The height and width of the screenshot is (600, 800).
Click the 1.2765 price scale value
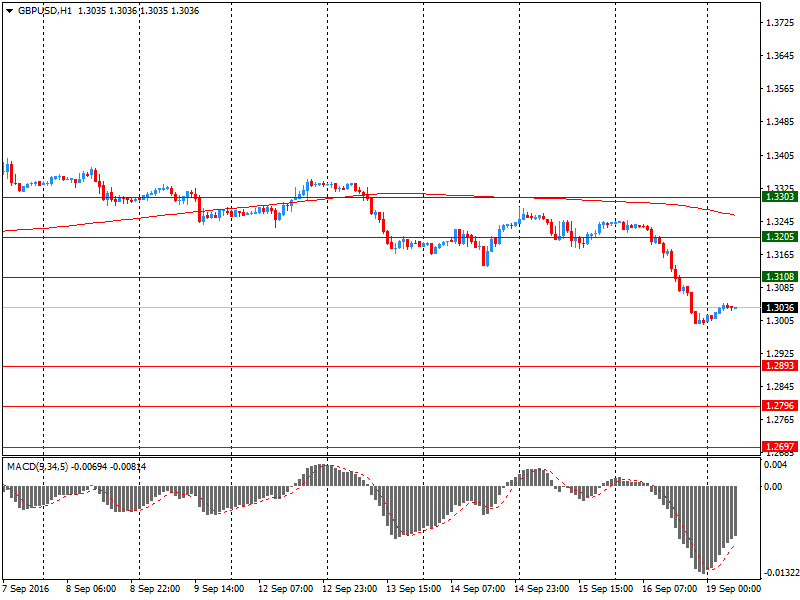pyautogui.click(x=781, y=420)
